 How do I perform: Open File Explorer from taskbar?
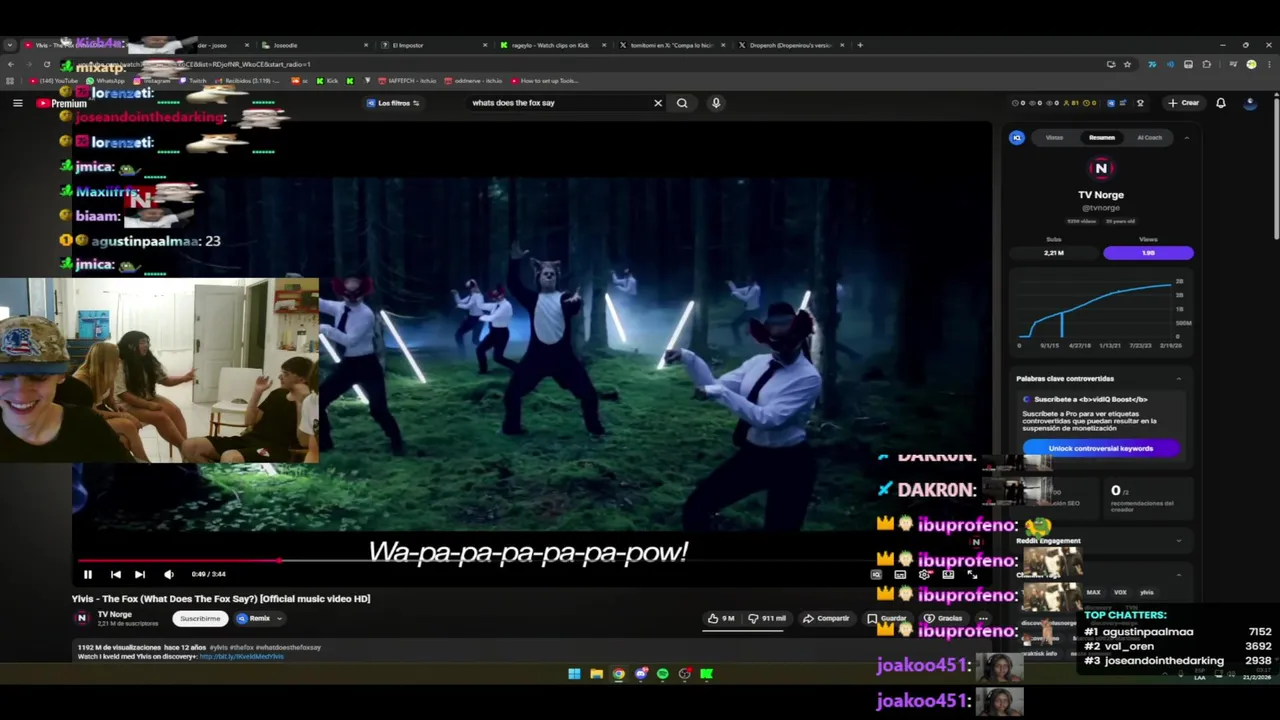click(x=596, y=674)
